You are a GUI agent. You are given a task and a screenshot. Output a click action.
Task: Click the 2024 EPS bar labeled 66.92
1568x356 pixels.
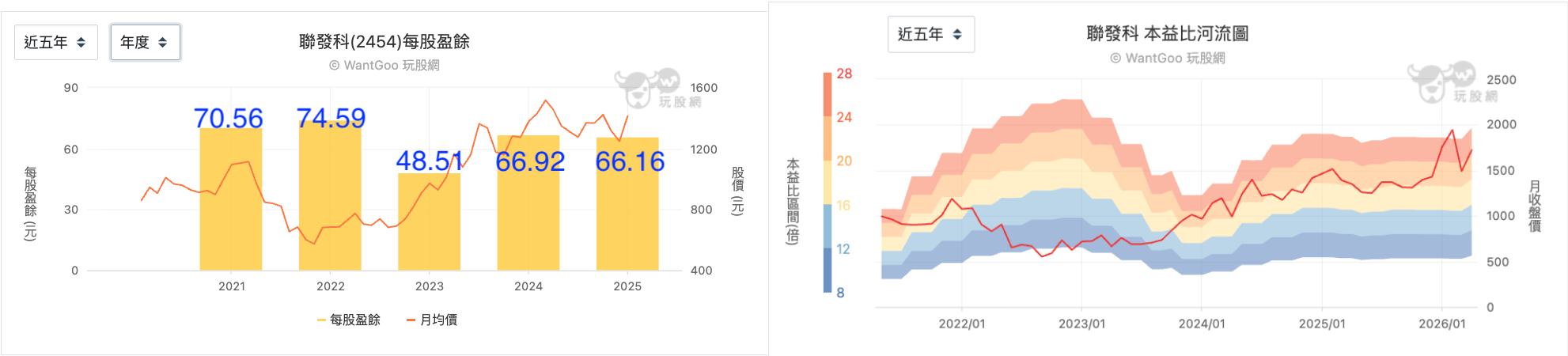click(528, 203)
